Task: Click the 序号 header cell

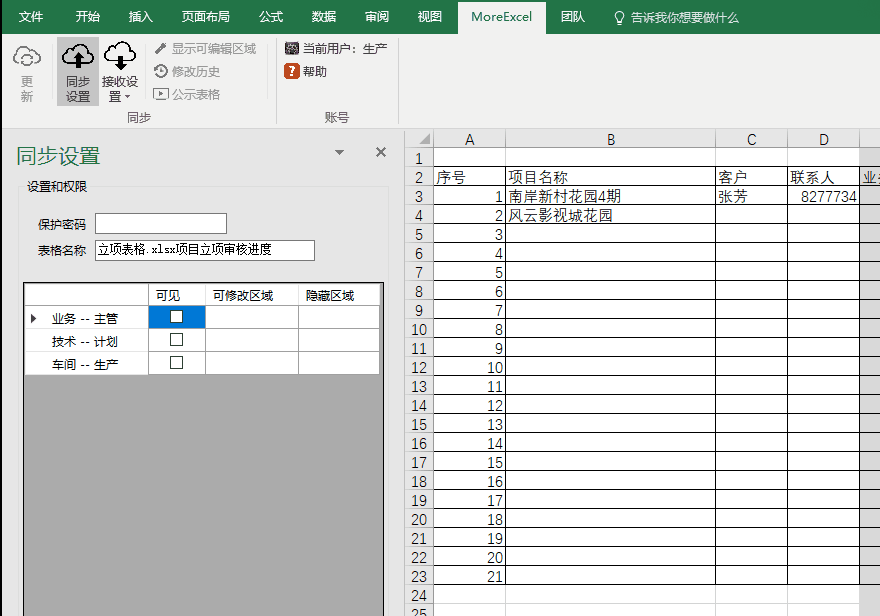Action: click(469, 177)
